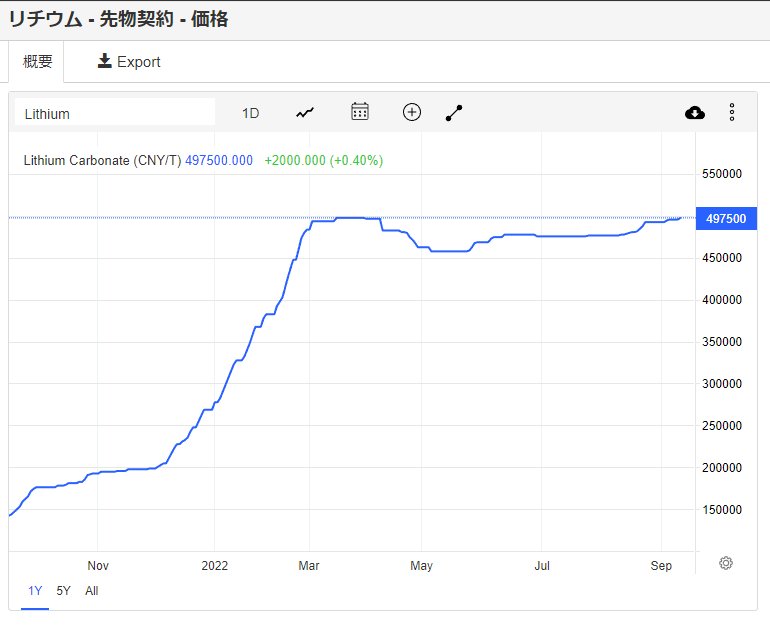
Task: Click the 400000 axis label
Action: pyautogui.click(x=722, y=300)
